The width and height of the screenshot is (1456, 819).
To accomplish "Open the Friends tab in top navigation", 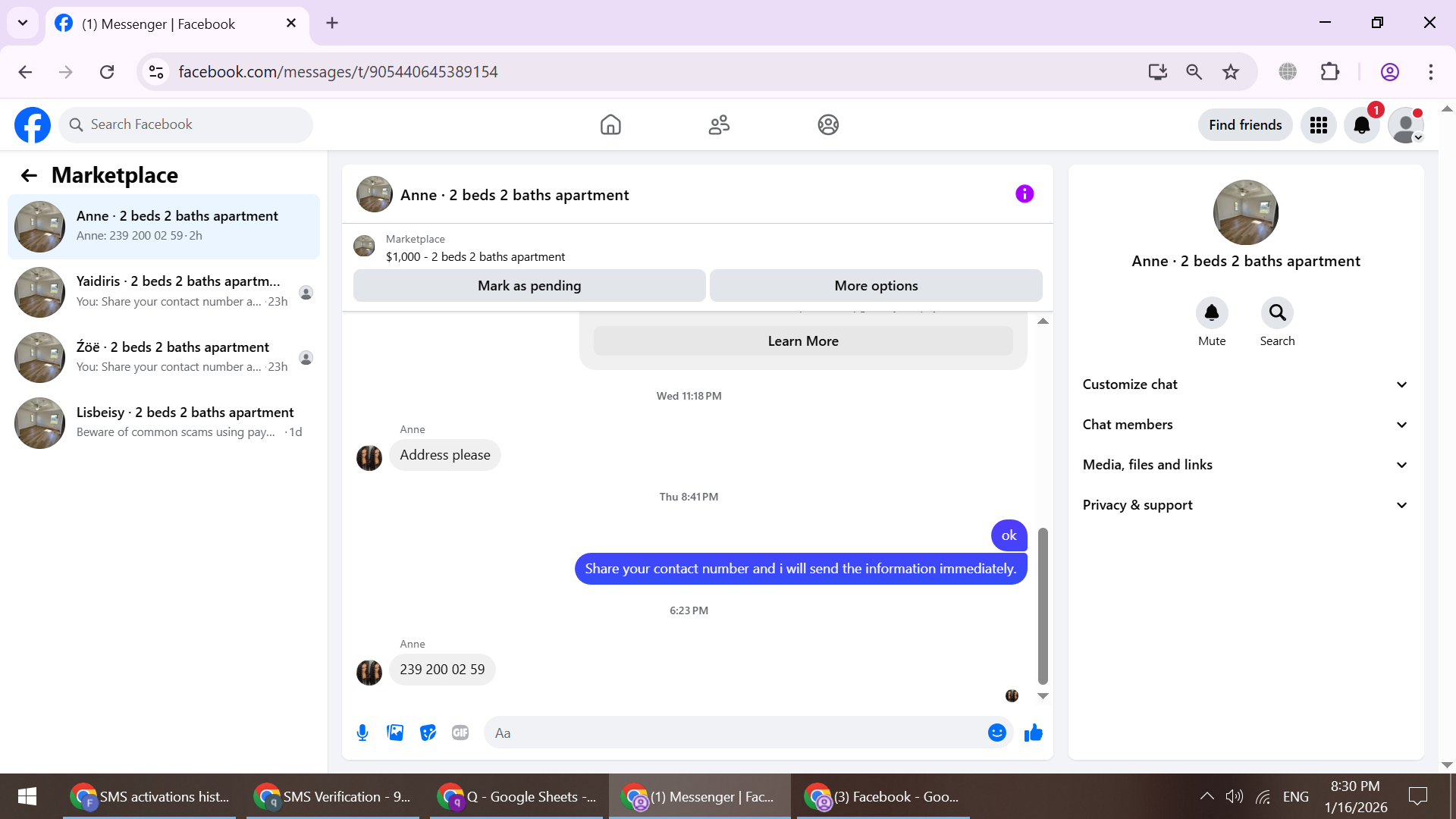I will coord(719,125).
